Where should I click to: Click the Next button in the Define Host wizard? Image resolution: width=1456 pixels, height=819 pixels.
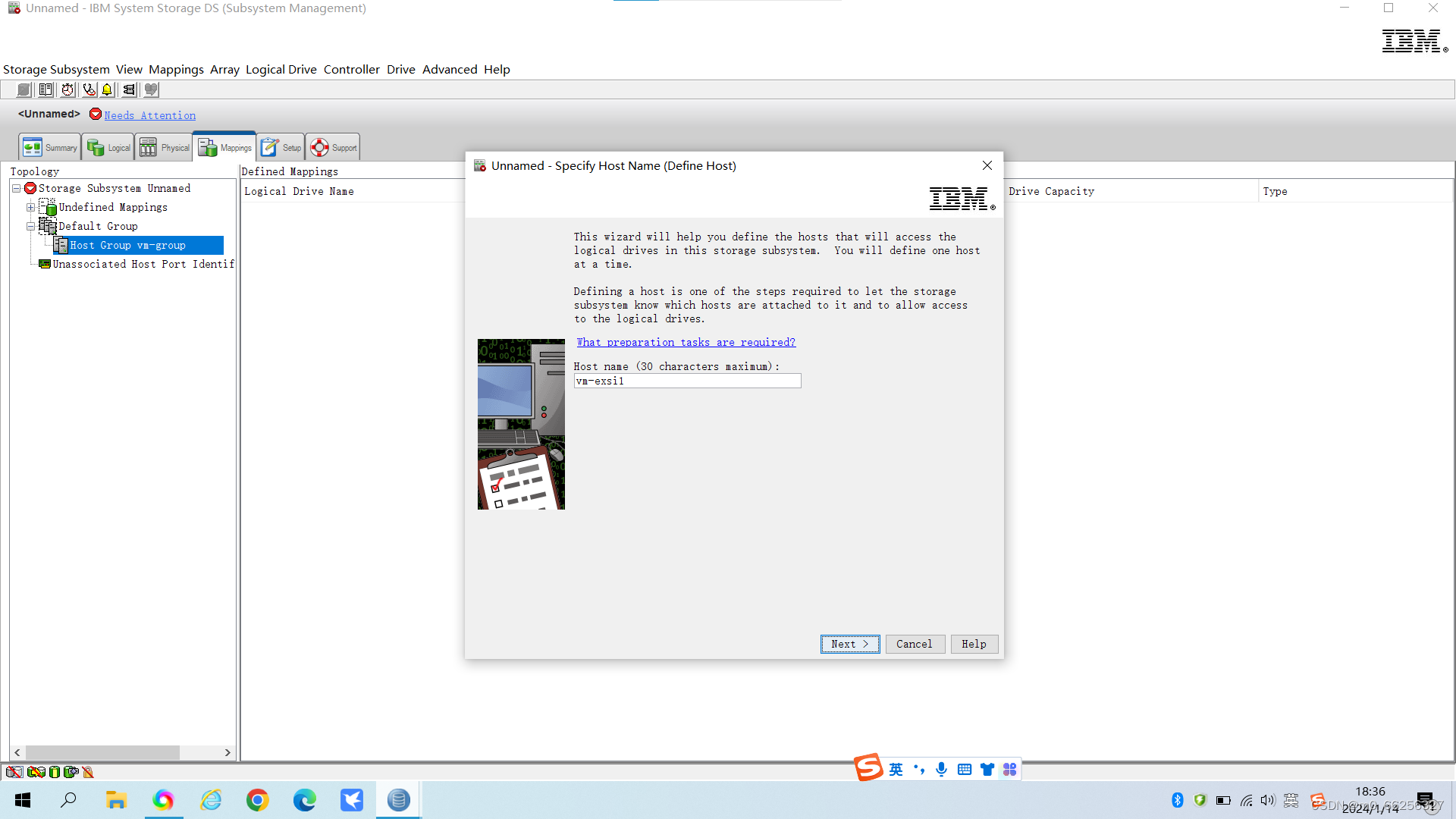[x=849, y=644]
